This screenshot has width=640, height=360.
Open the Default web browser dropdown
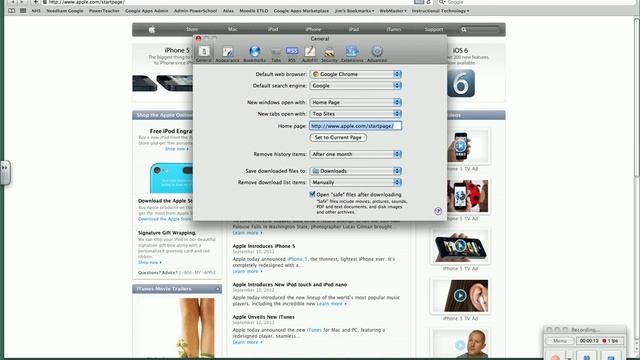point(356,74)
